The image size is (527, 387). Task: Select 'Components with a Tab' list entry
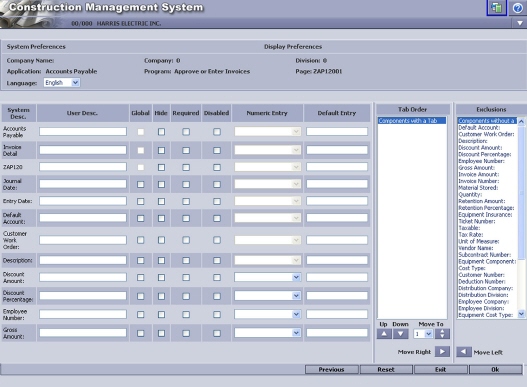tap(412, 120)
